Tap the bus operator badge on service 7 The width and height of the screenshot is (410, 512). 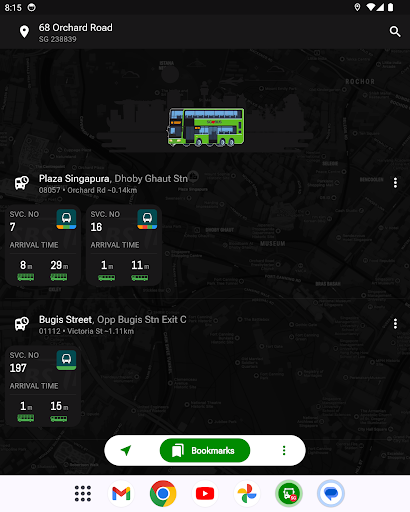(66, 219)
